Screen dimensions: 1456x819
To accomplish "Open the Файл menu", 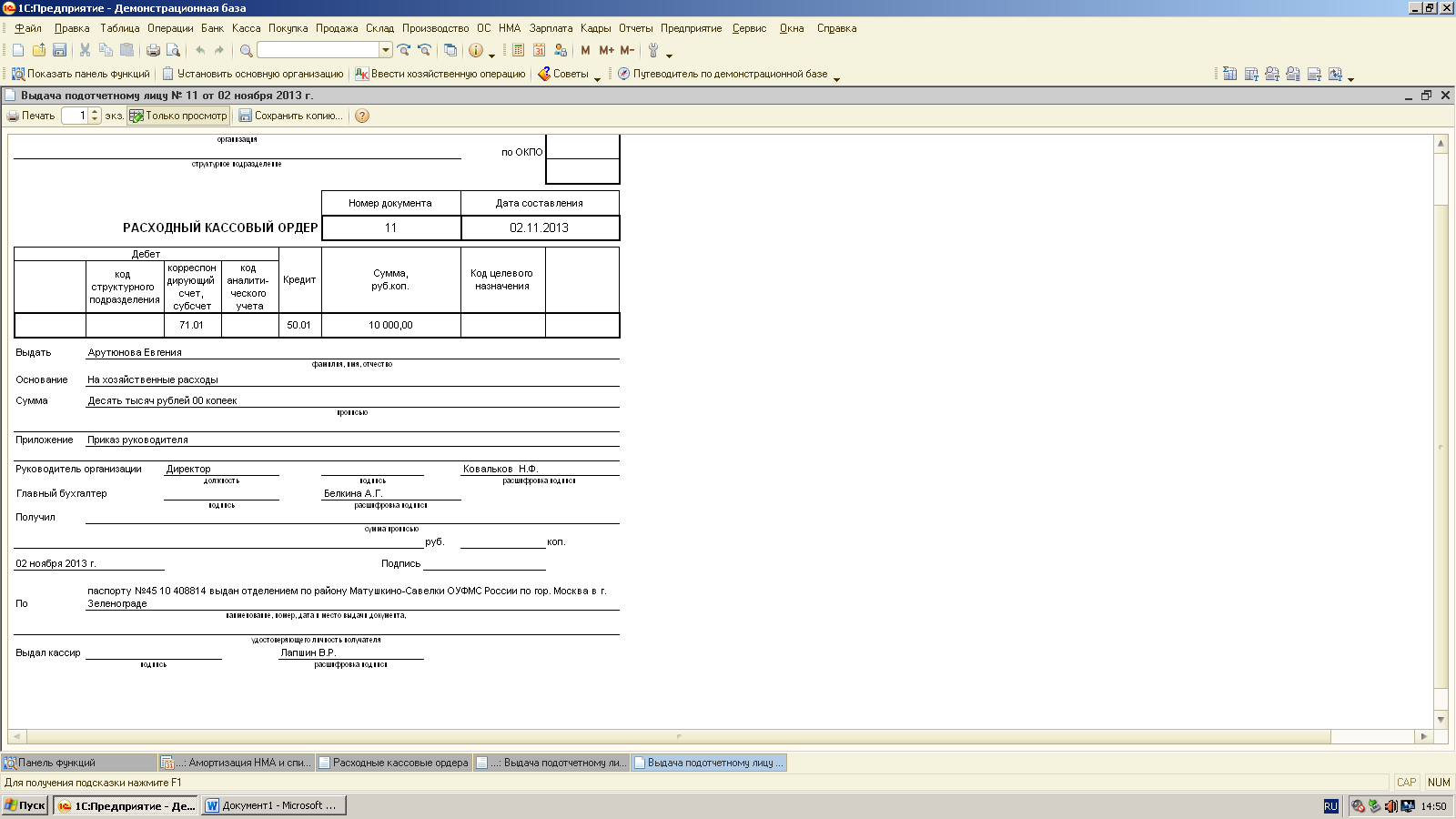I will [27, 28].
